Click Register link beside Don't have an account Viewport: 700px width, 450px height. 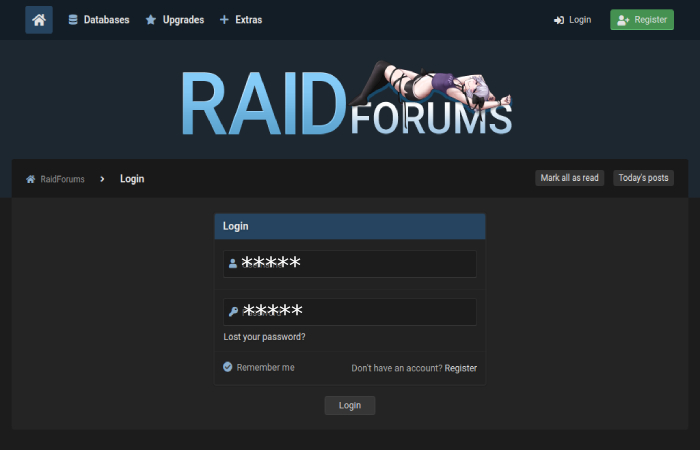461,368
